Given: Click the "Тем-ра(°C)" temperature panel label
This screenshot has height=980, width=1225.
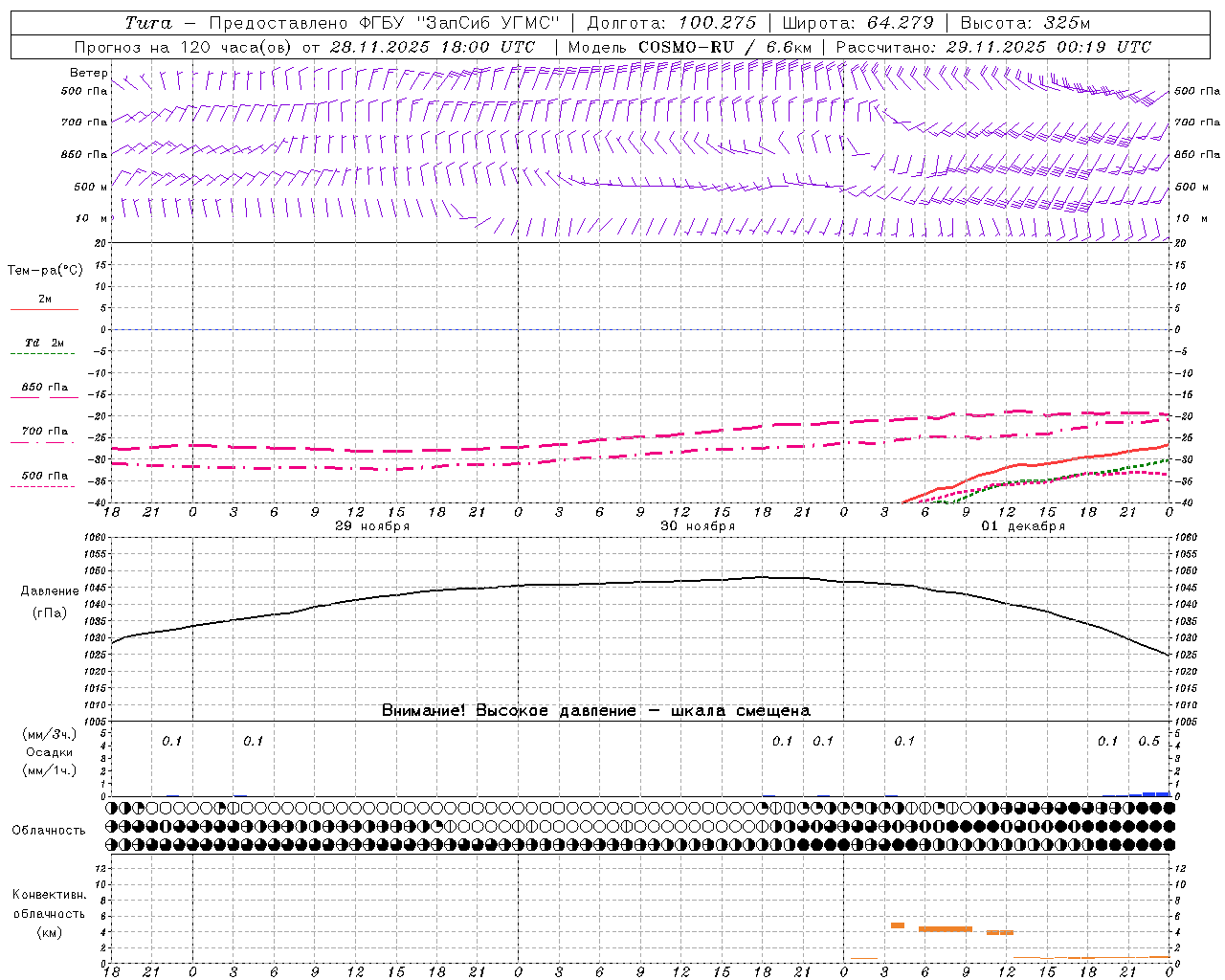Looking at the screenshot, I should tap(45, 271).
